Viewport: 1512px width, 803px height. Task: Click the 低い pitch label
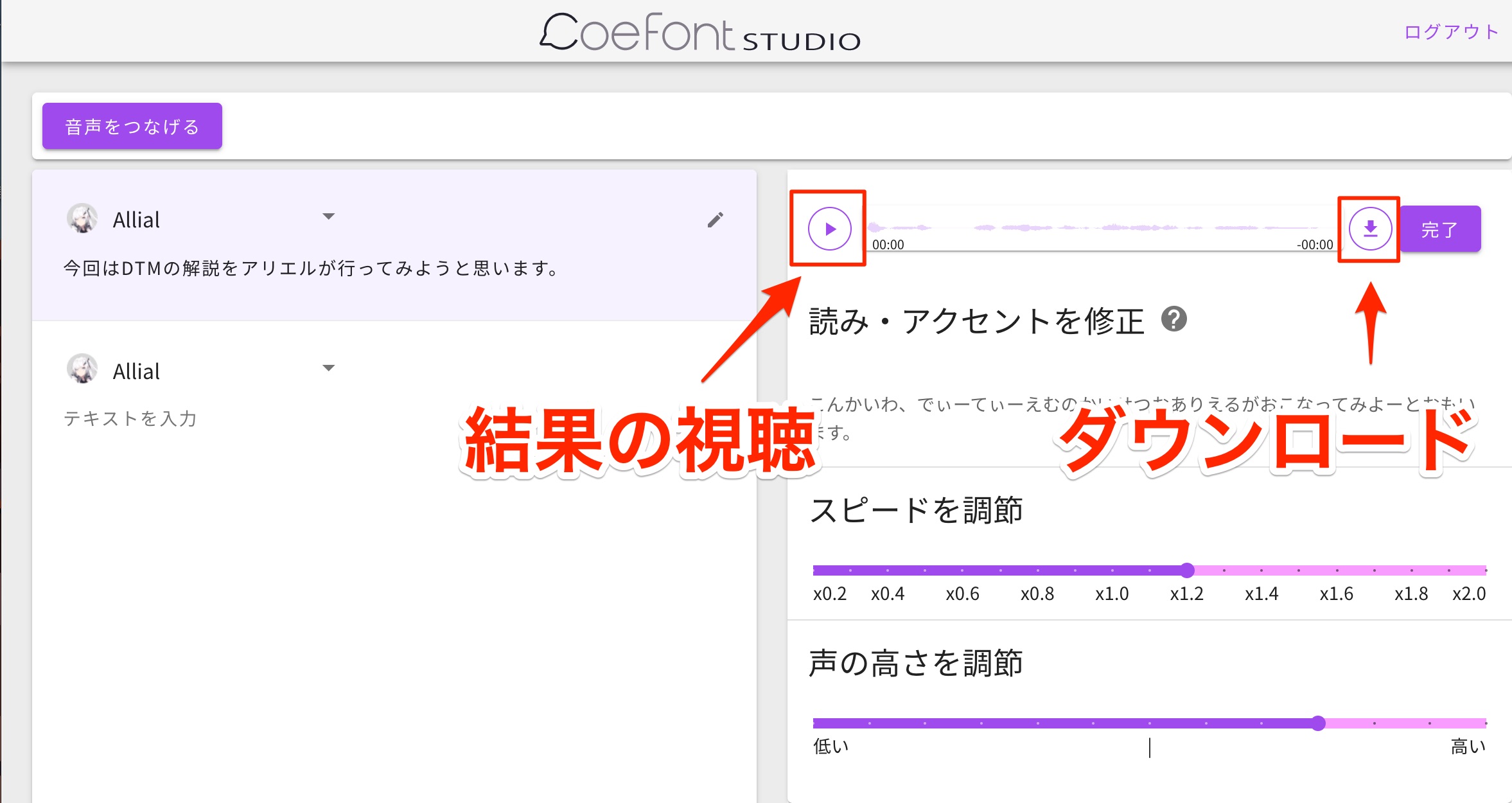coord(831,746)
